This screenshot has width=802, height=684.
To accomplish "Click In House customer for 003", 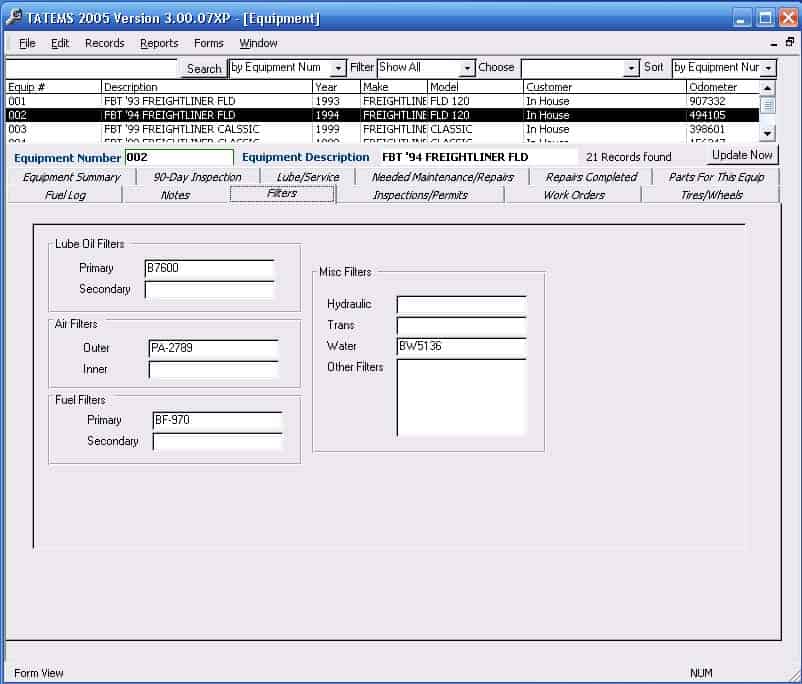I will click(548, 129).
